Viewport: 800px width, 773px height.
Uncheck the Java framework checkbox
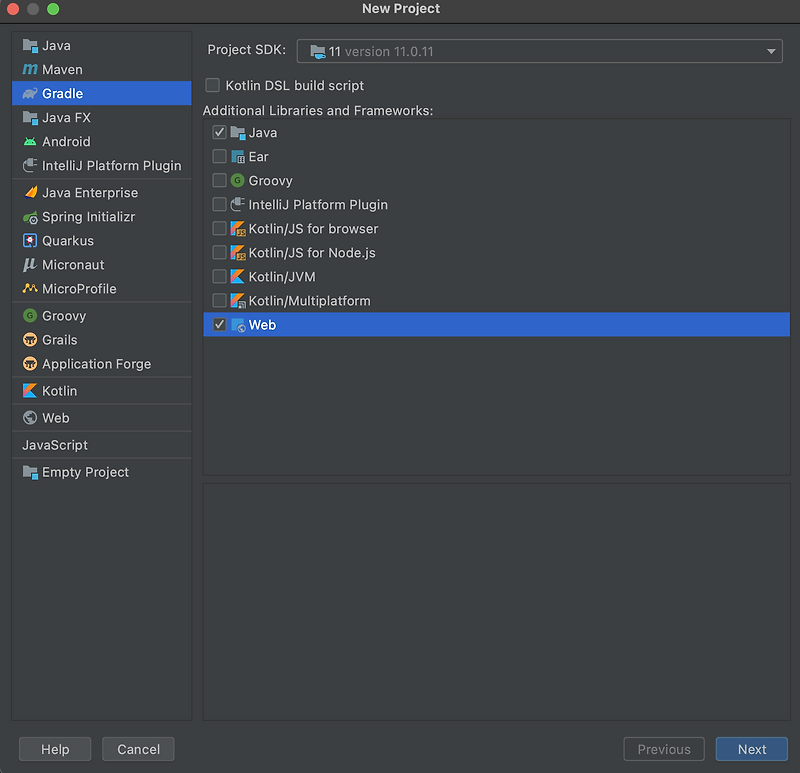219,132
